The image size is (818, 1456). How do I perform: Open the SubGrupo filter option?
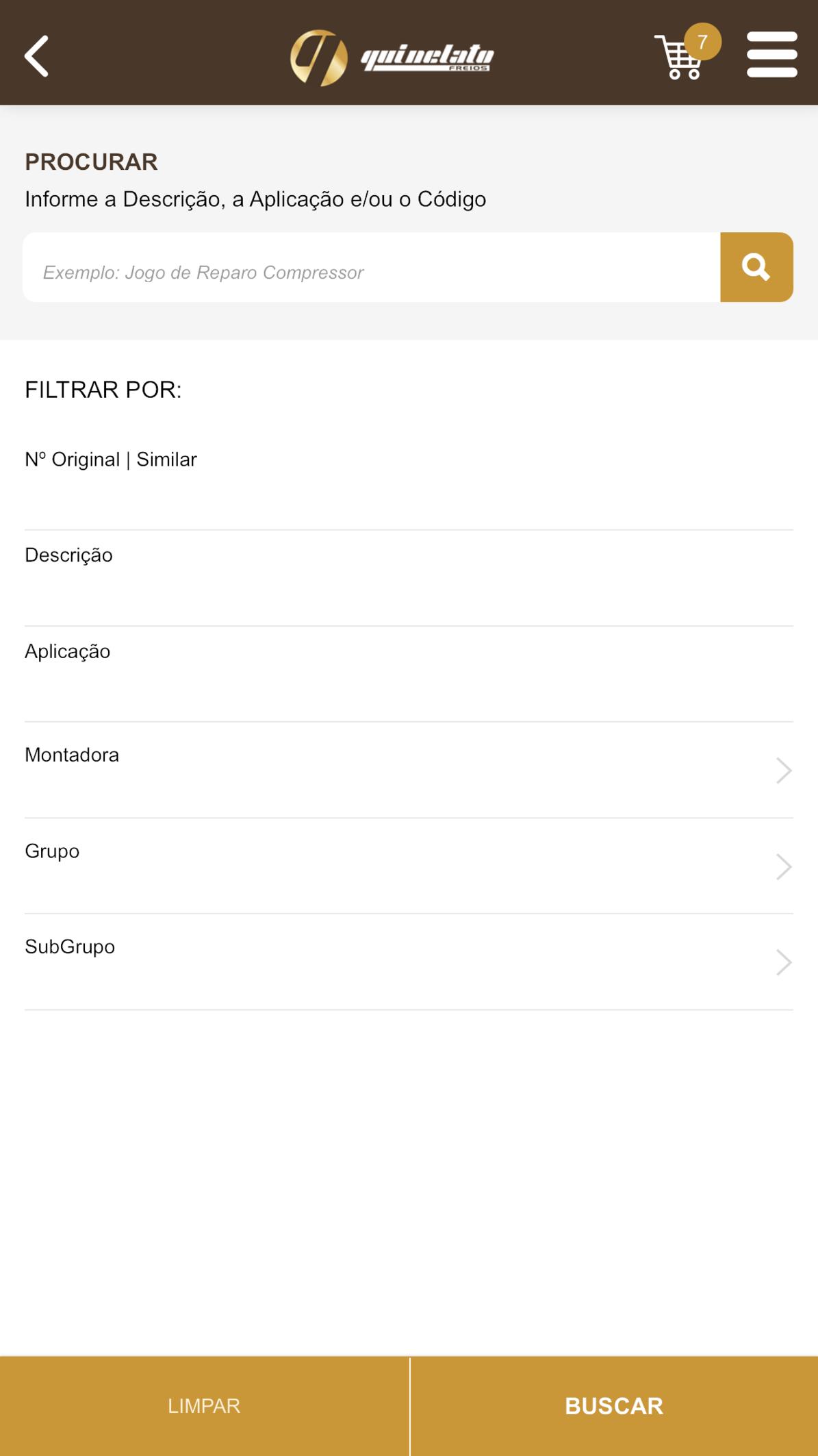(409, 962)
